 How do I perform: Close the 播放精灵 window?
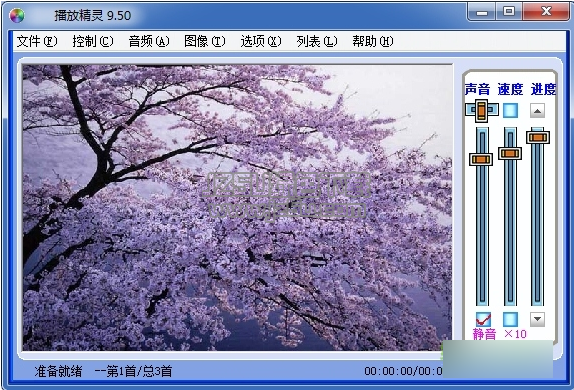click(x=546, y=12)
